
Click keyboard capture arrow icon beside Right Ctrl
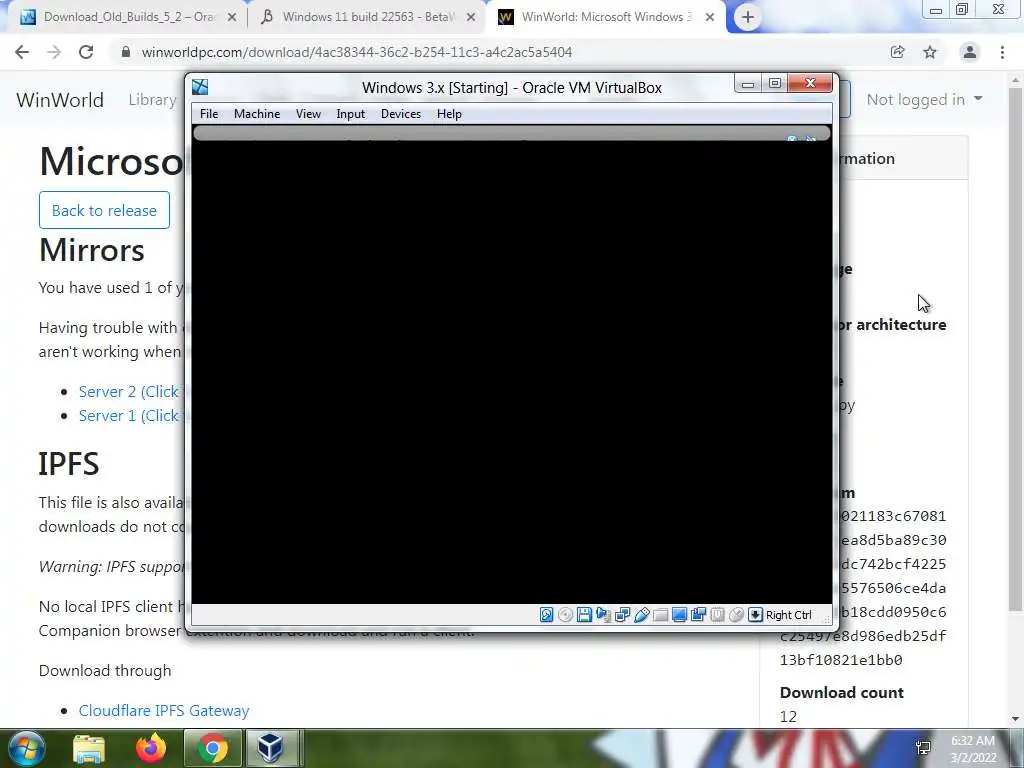(x=755, y=615)
